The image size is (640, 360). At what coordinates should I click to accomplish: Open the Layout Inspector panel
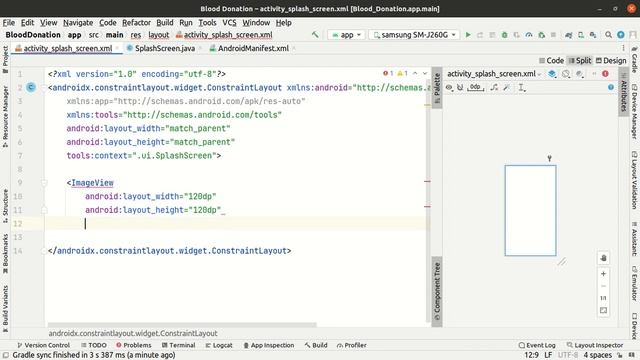click(595, 345)
